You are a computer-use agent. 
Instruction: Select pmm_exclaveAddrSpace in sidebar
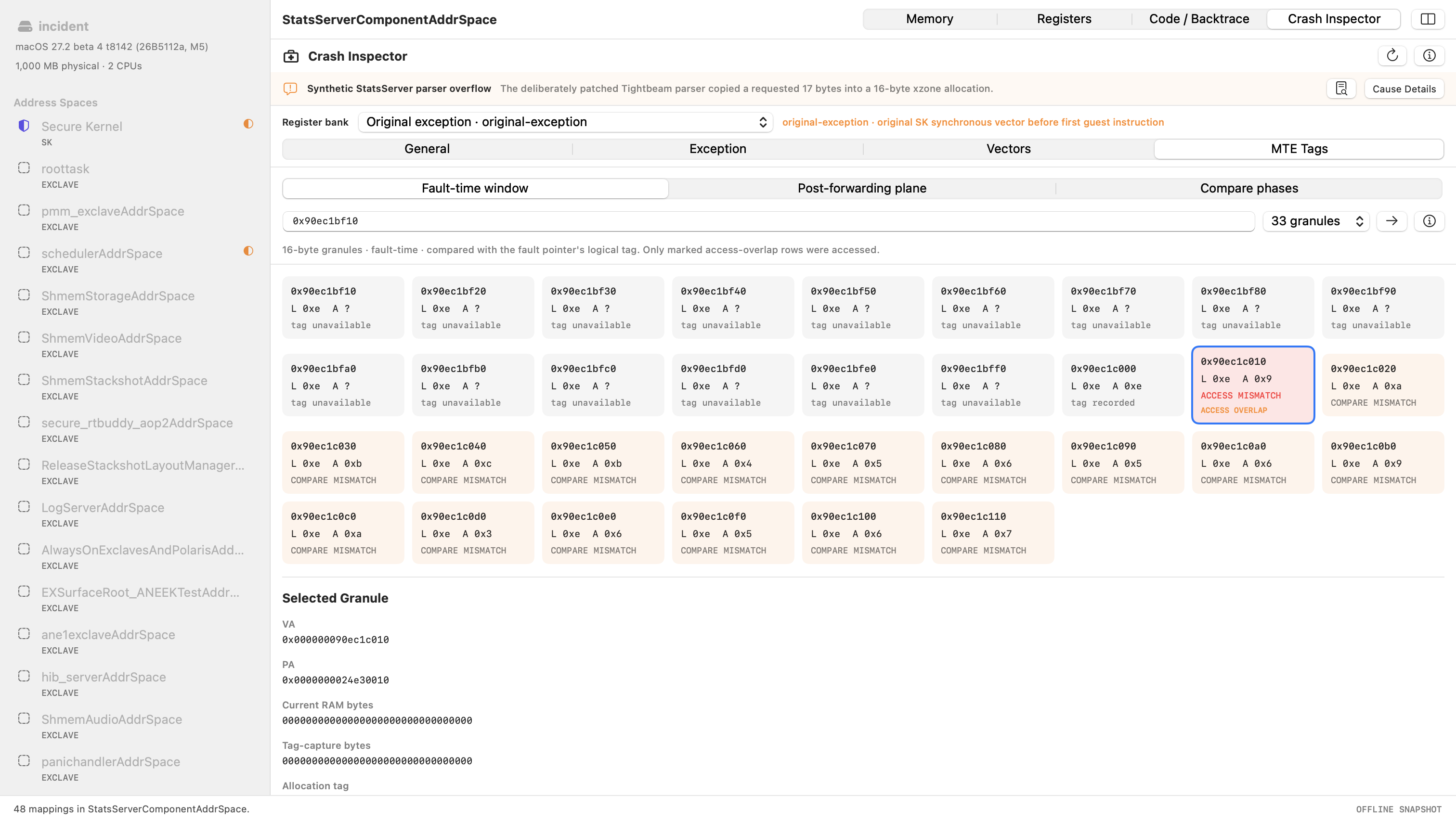[x=134, y=218]
